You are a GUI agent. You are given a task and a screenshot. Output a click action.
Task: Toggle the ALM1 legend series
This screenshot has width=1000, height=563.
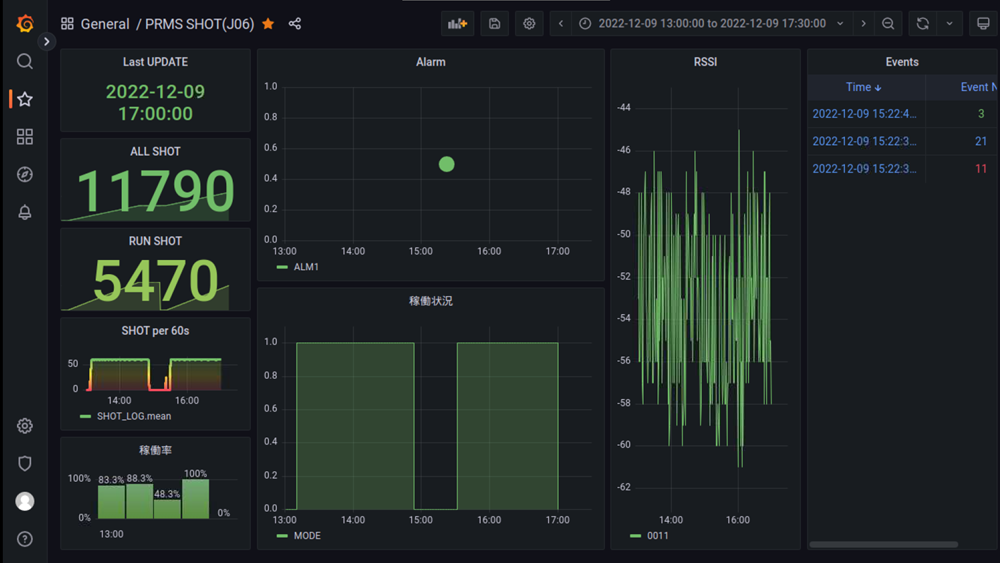point(306,267)
